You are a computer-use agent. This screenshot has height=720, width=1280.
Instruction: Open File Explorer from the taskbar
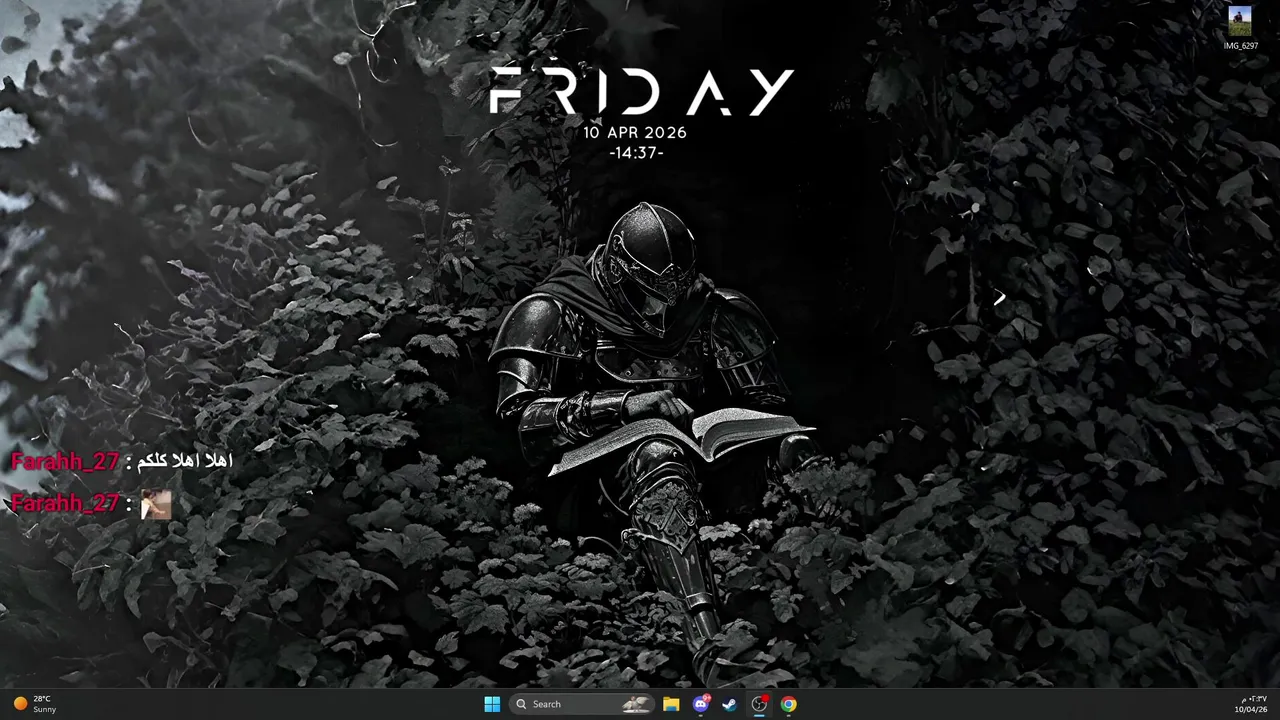[x=671, y=704]
